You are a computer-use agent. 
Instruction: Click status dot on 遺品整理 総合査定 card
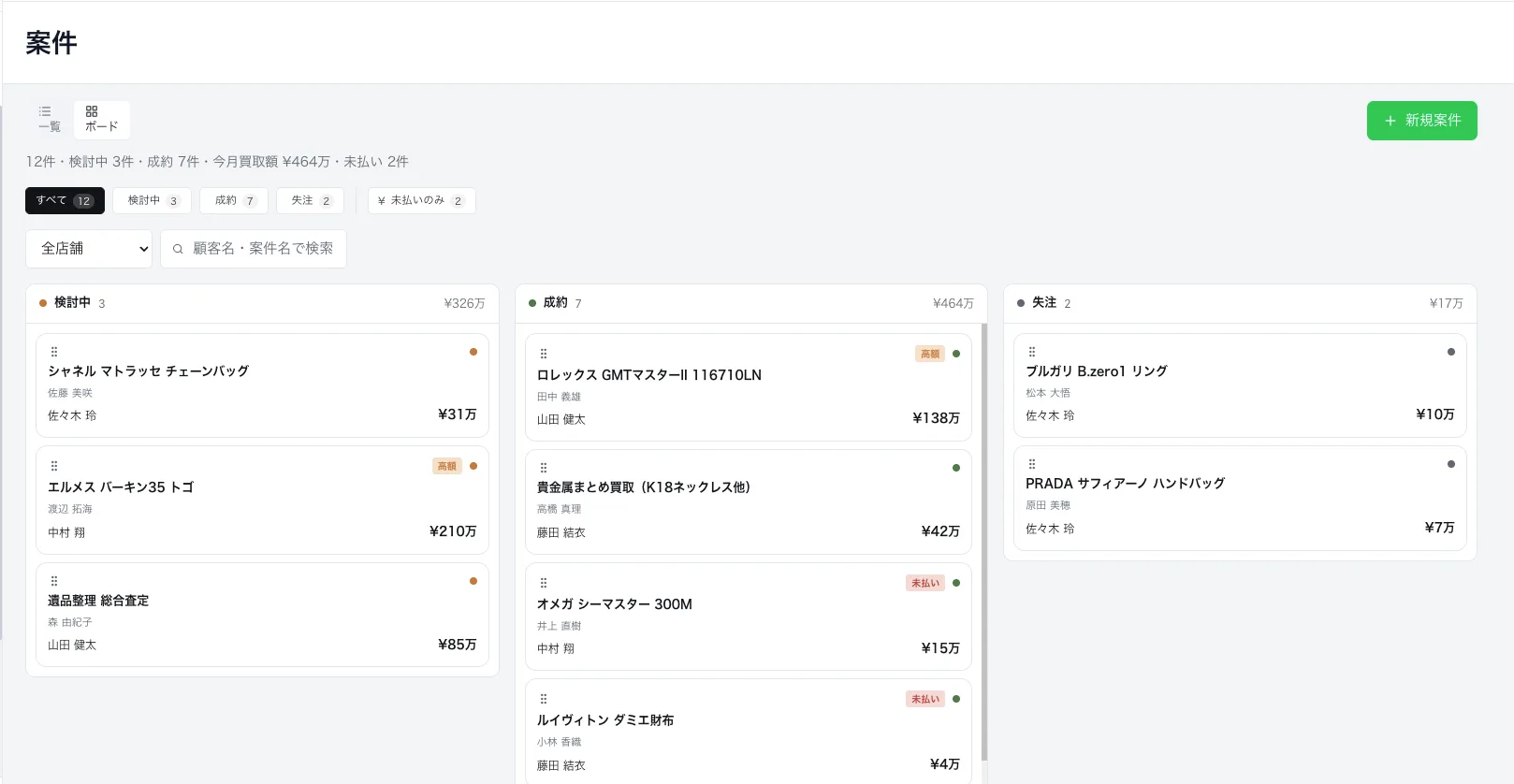[473, 581]
